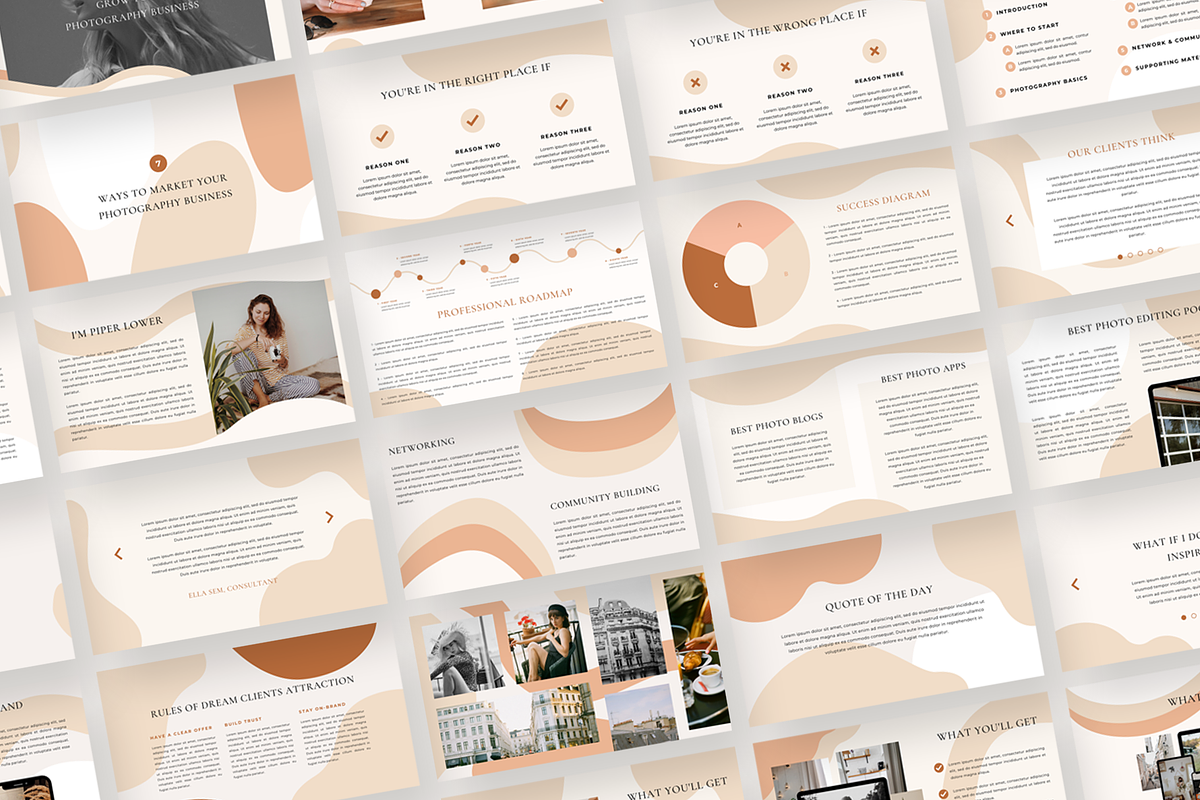Select donut chart segment labeled B
Screen dimensions: 1200x800
click(x=786, y=272)
